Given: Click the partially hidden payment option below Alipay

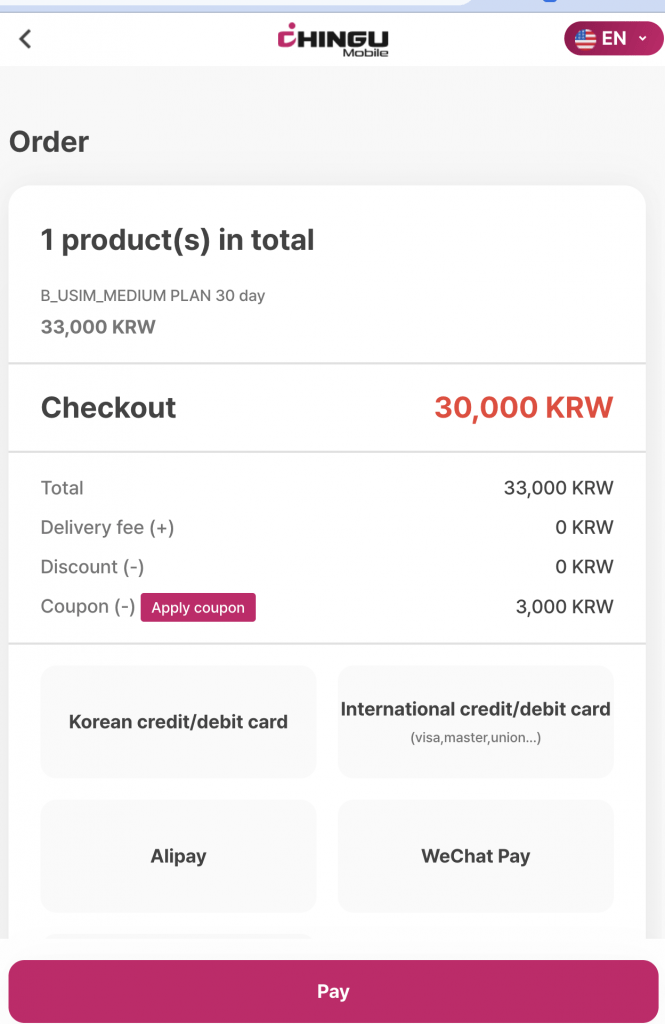Looking at the screenshot, I should coord(178,937).
